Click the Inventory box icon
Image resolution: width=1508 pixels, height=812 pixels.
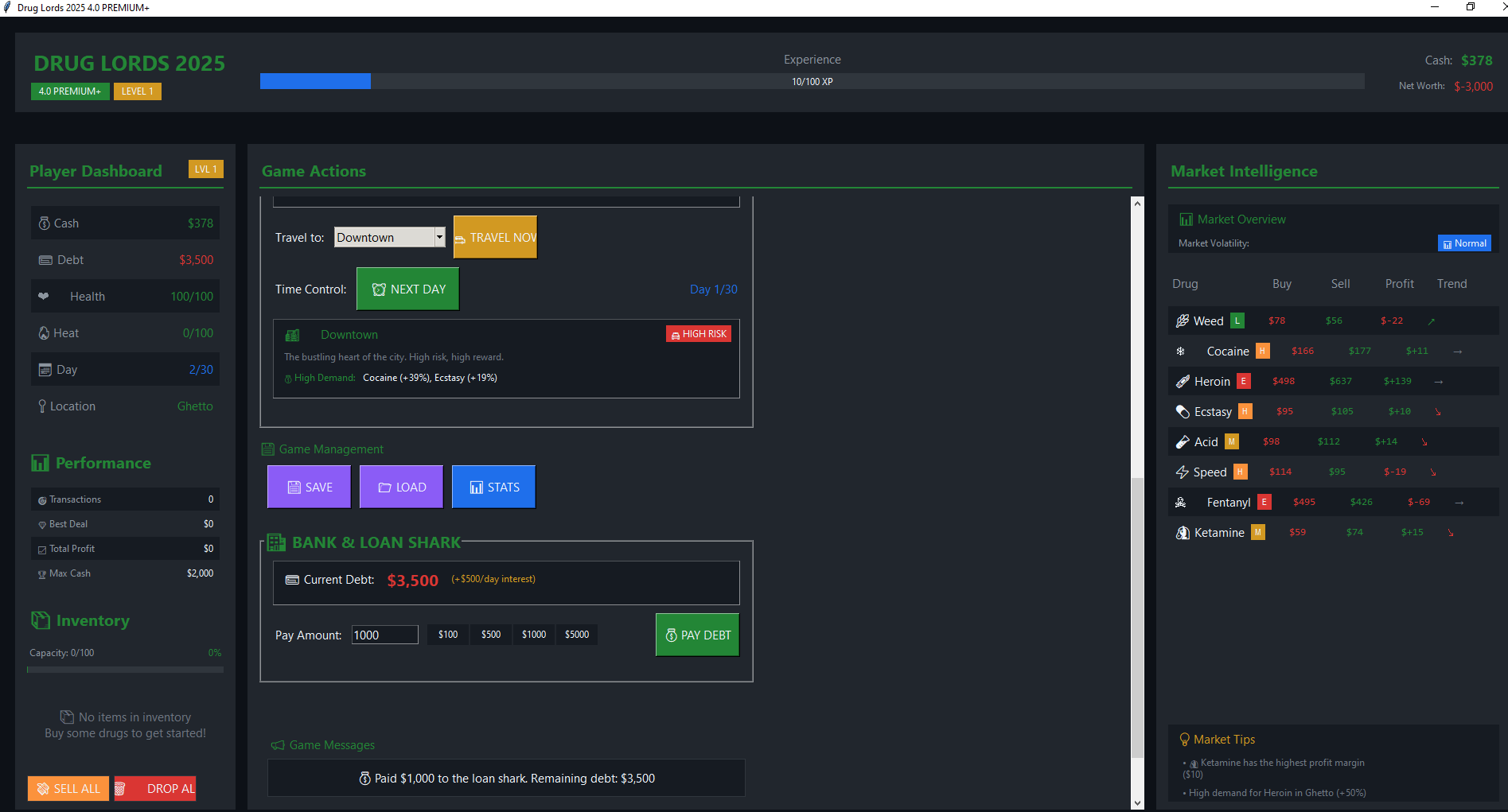click(x=41, y=620)
